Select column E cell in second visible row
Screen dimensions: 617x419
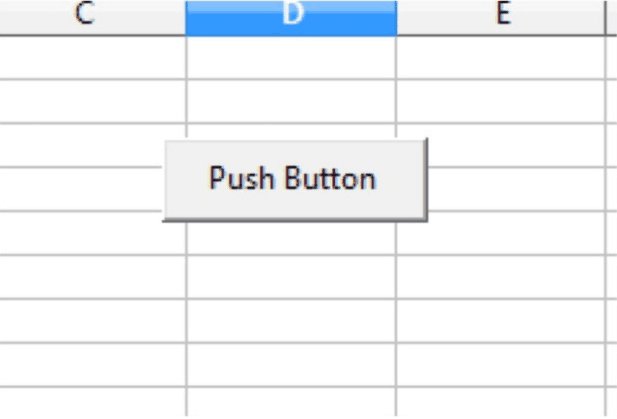click(501, 101)
